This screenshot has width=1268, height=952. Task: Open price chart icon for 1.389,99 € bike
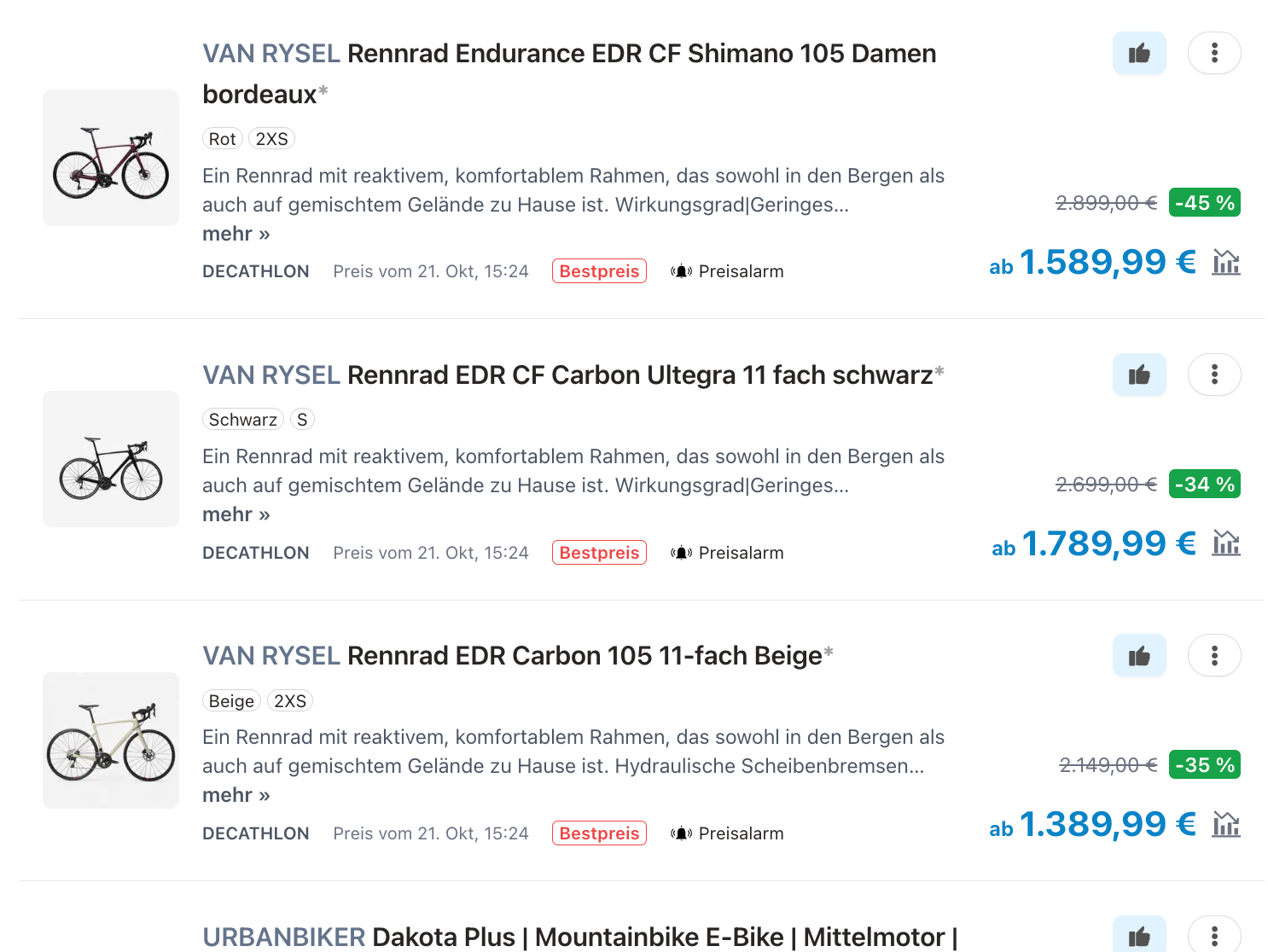[x=1226, y=825]
